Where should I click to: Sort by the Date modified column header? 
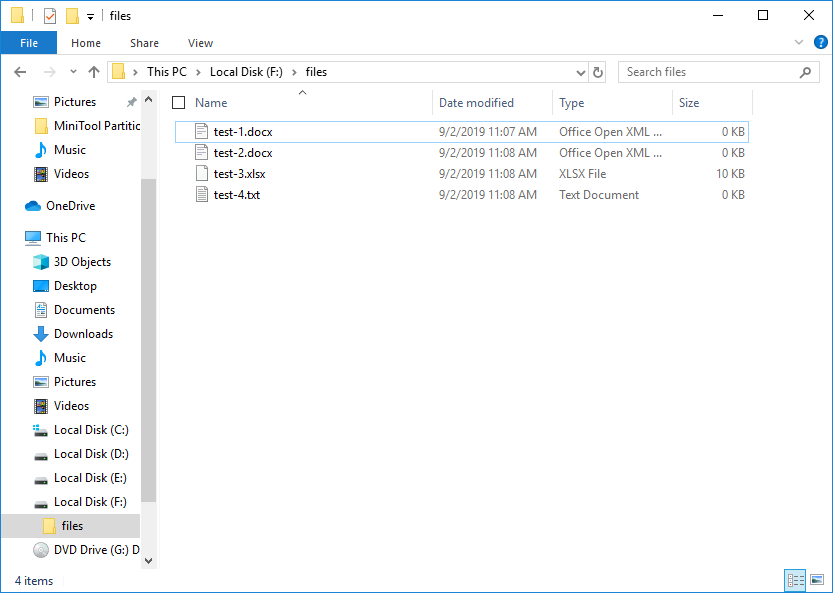pos(476,103)
